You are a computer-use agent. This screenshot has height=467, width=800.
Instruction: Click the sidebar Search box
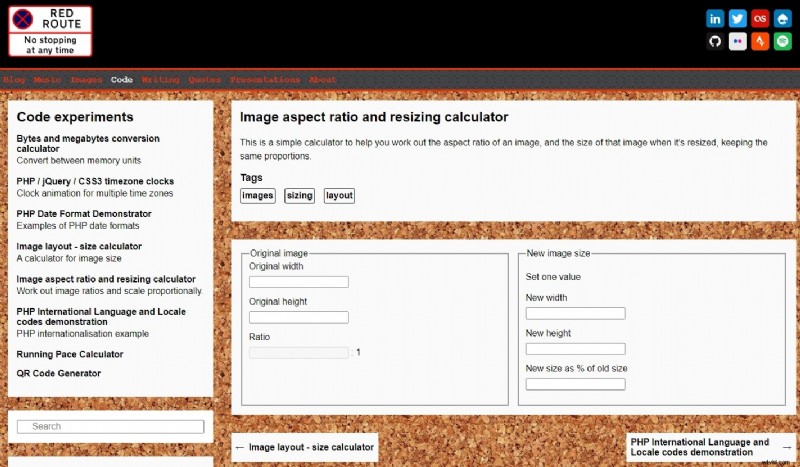coord(111,426)
